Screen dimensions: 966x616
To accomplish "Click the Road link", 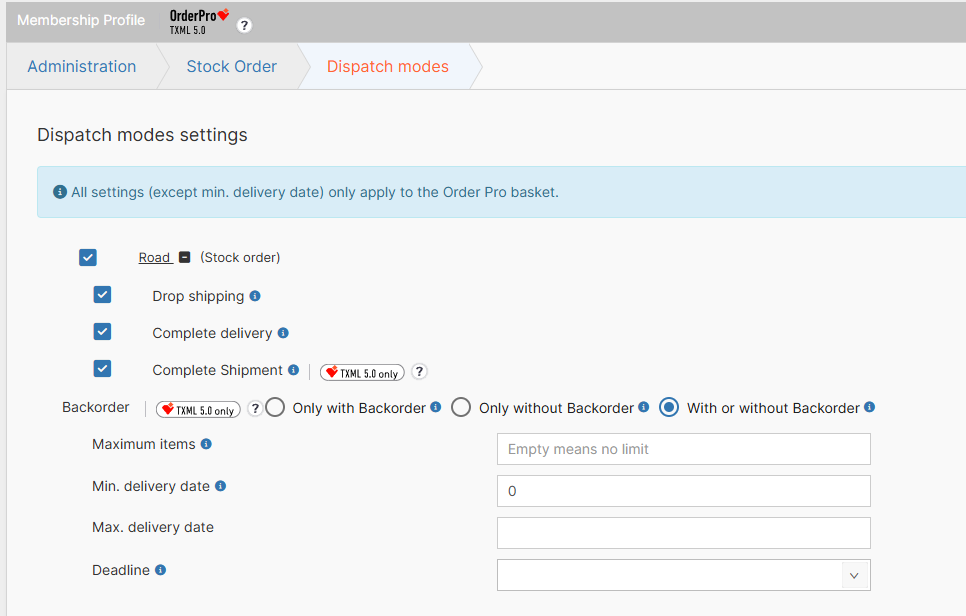I will [x=154, y=258].
